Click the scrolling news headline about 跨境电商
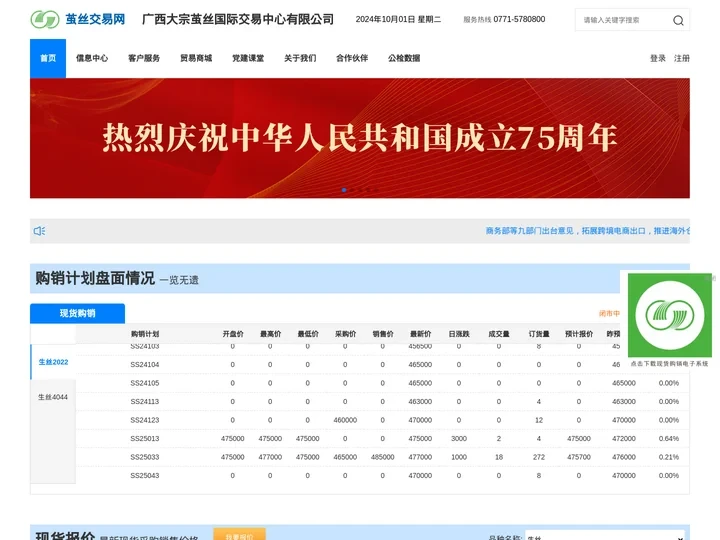720x540 pixels. (588, 231)
